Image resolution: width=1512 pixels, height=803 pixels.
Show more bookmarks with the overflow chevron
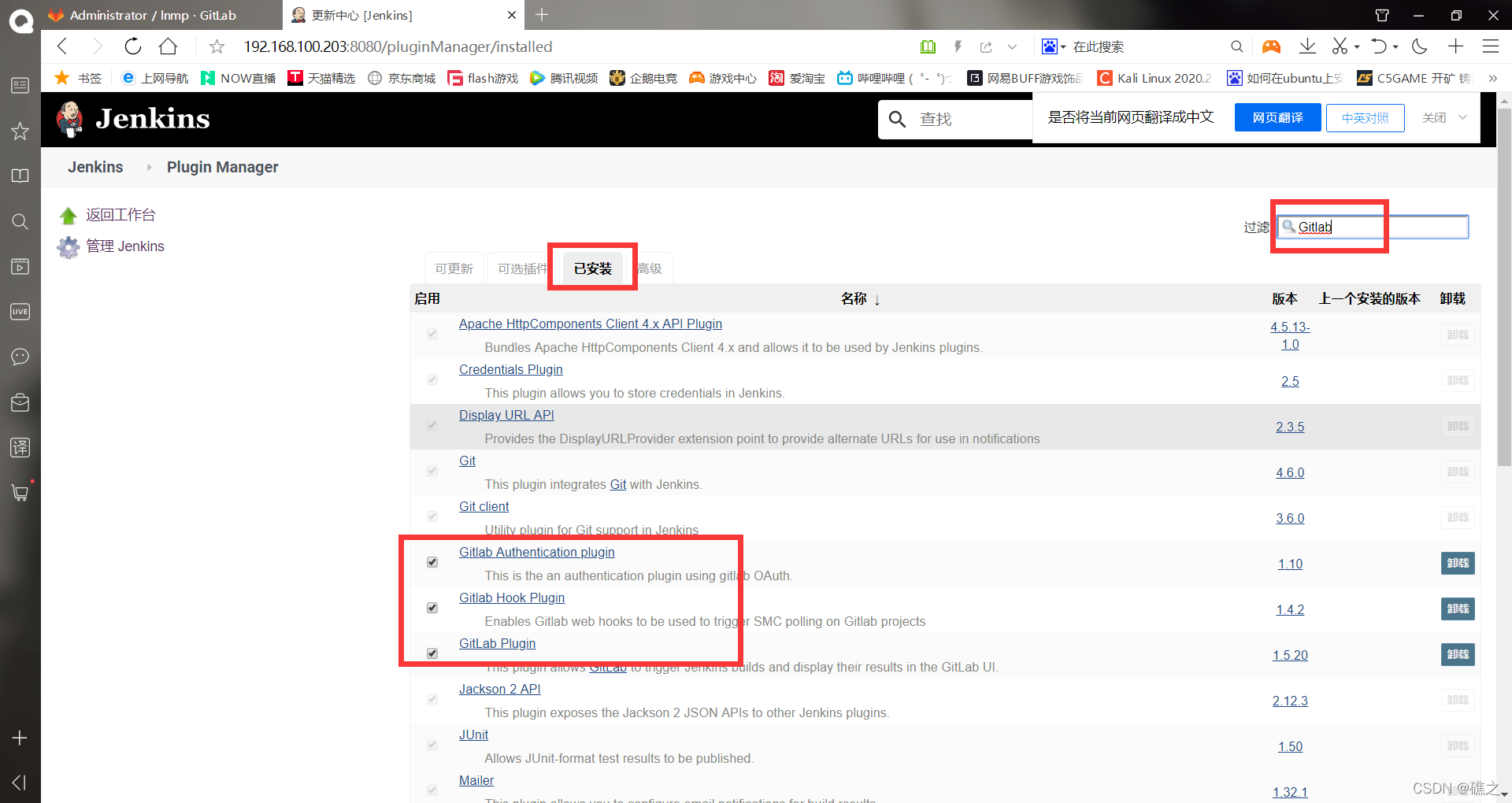pos(1492,78)
